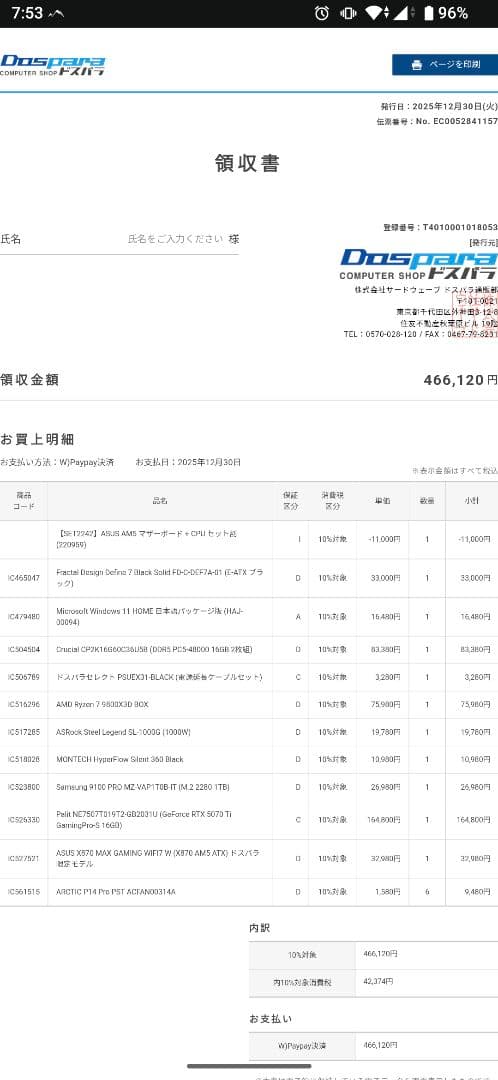The image size is (498, 1080).
Task: Tap the Dospara logo in the header
Action: 52,65
